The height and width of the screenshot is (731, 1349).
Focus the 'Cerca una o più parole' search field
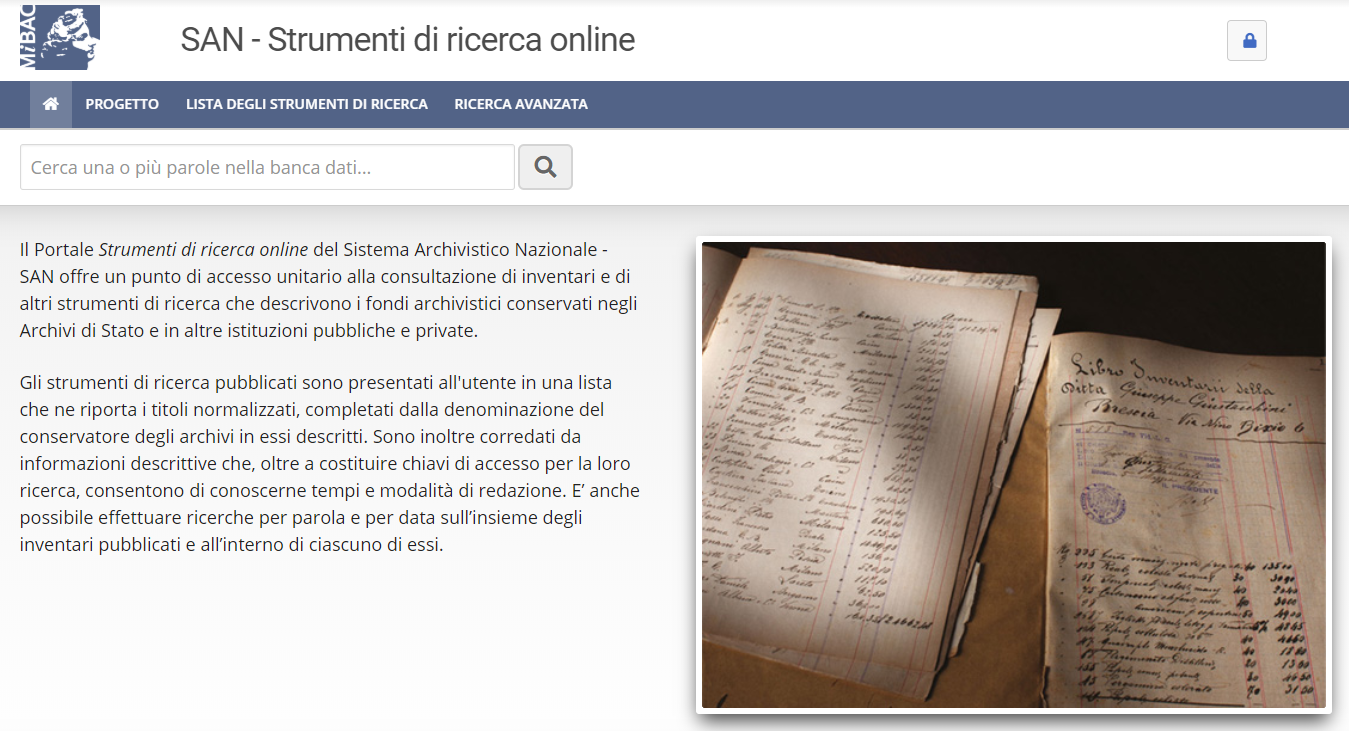pos(267,167)
